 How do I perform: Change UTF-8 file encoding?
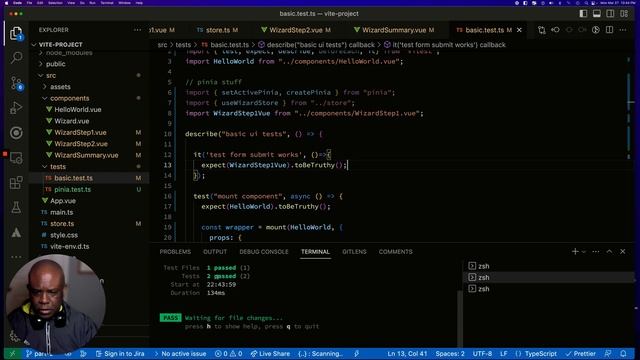482,353
